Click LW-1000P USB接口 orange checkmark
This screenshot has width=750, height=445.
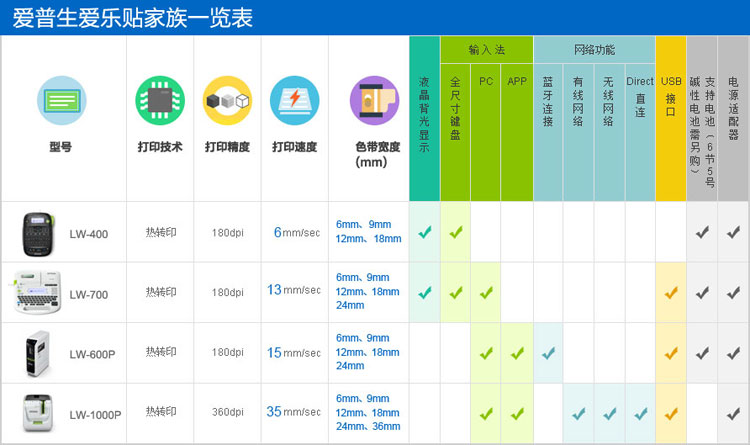point(671,413)
